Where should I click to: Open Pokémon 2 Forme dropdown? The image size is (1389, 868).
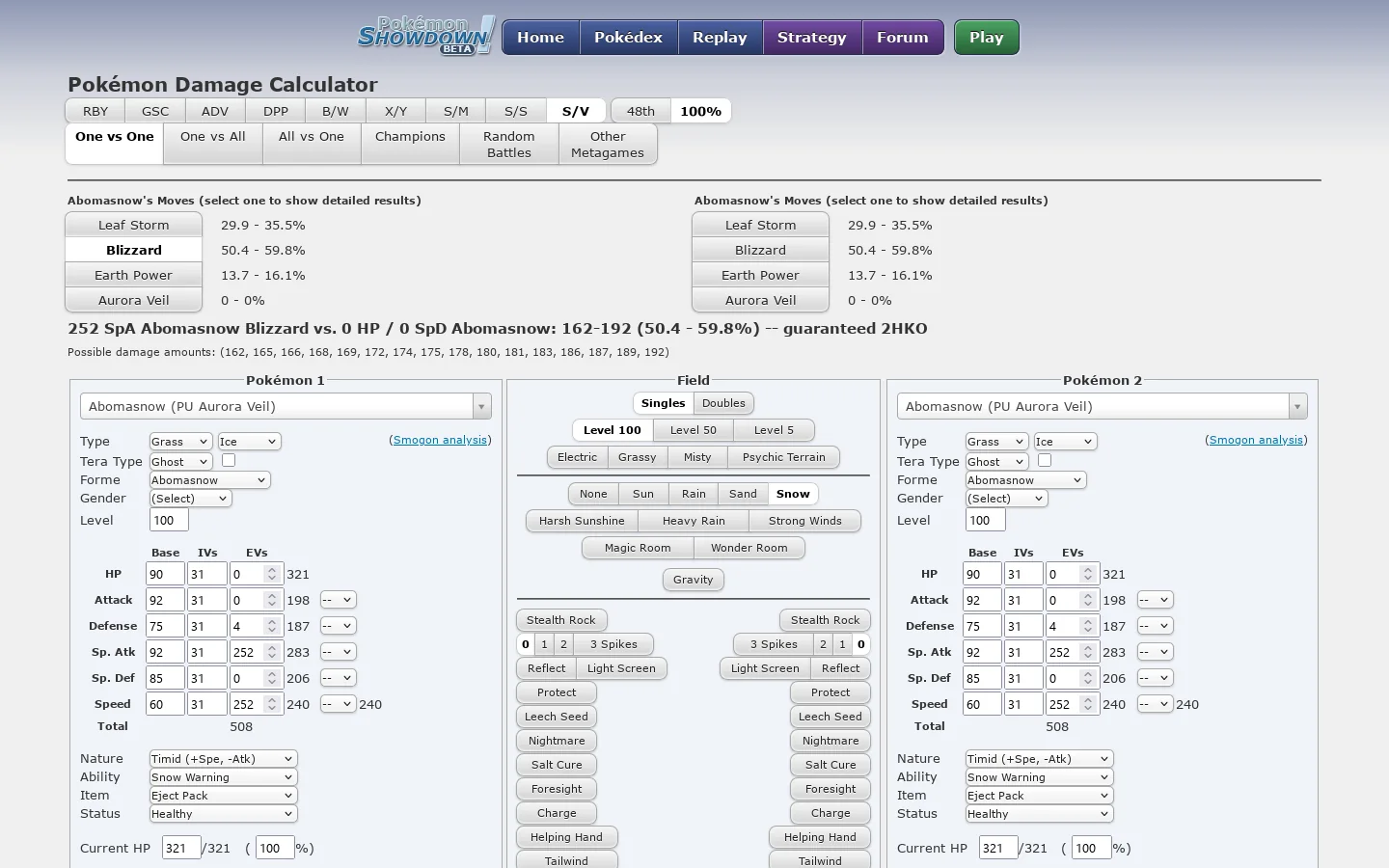(1026, 480)
